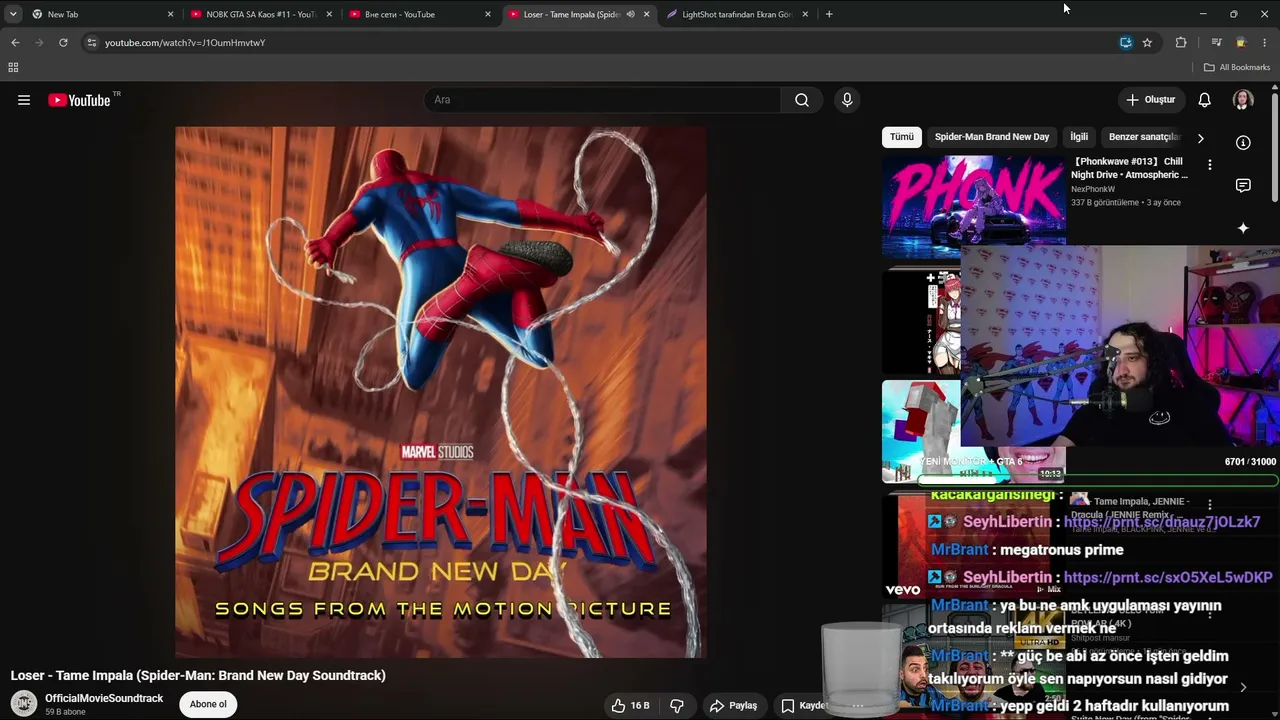The height and width of the screenshot is (720, 1280).
Task: Focus the YouTube search box
Action: [x=603, y=100]
